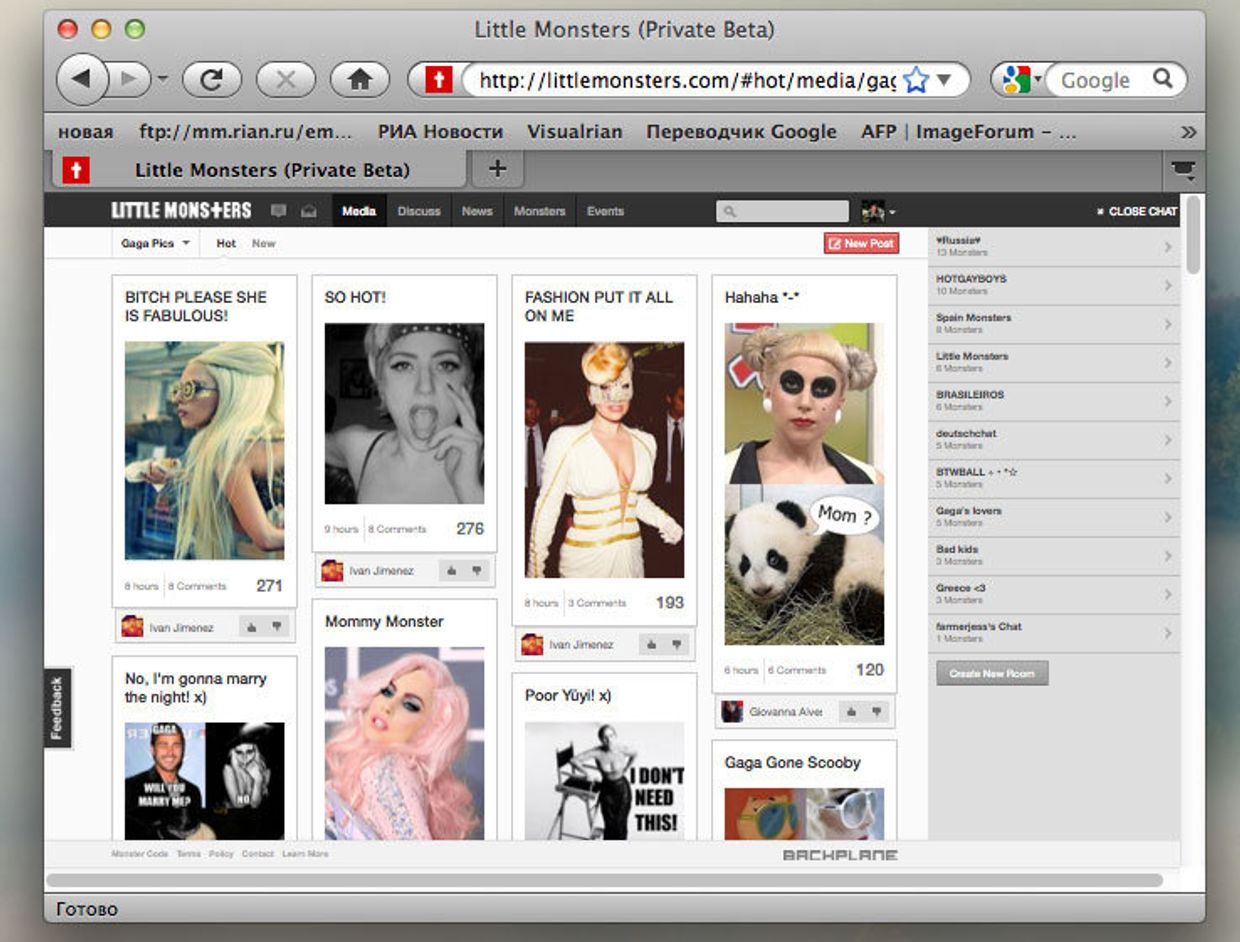Viewport: 1240px width, 942px height.
Task: Click the browser stop loading icon
Action: click(x=285, y=80)
